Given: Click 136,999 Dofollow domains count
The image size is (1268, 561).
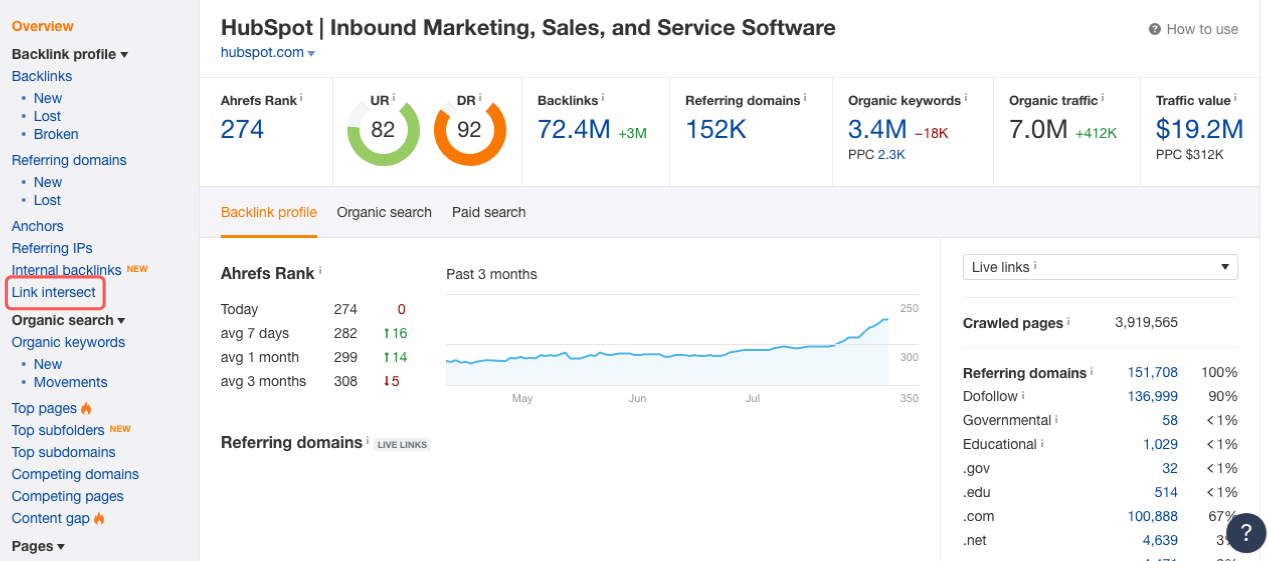Looking at the screenshot, I should [1153, 396].
